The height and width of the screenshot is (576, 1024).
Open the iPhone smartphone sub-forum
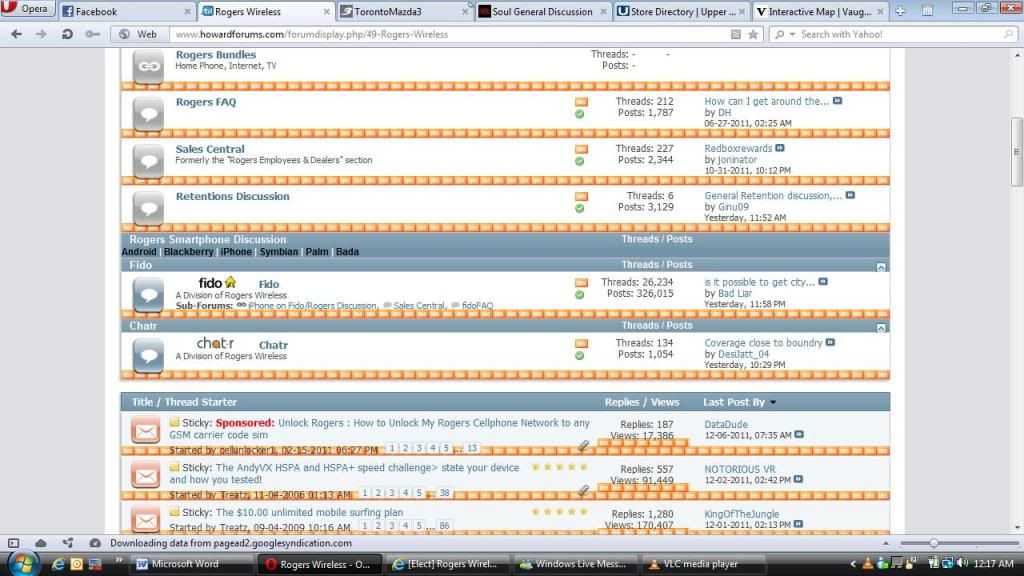(x=236, y=251)
